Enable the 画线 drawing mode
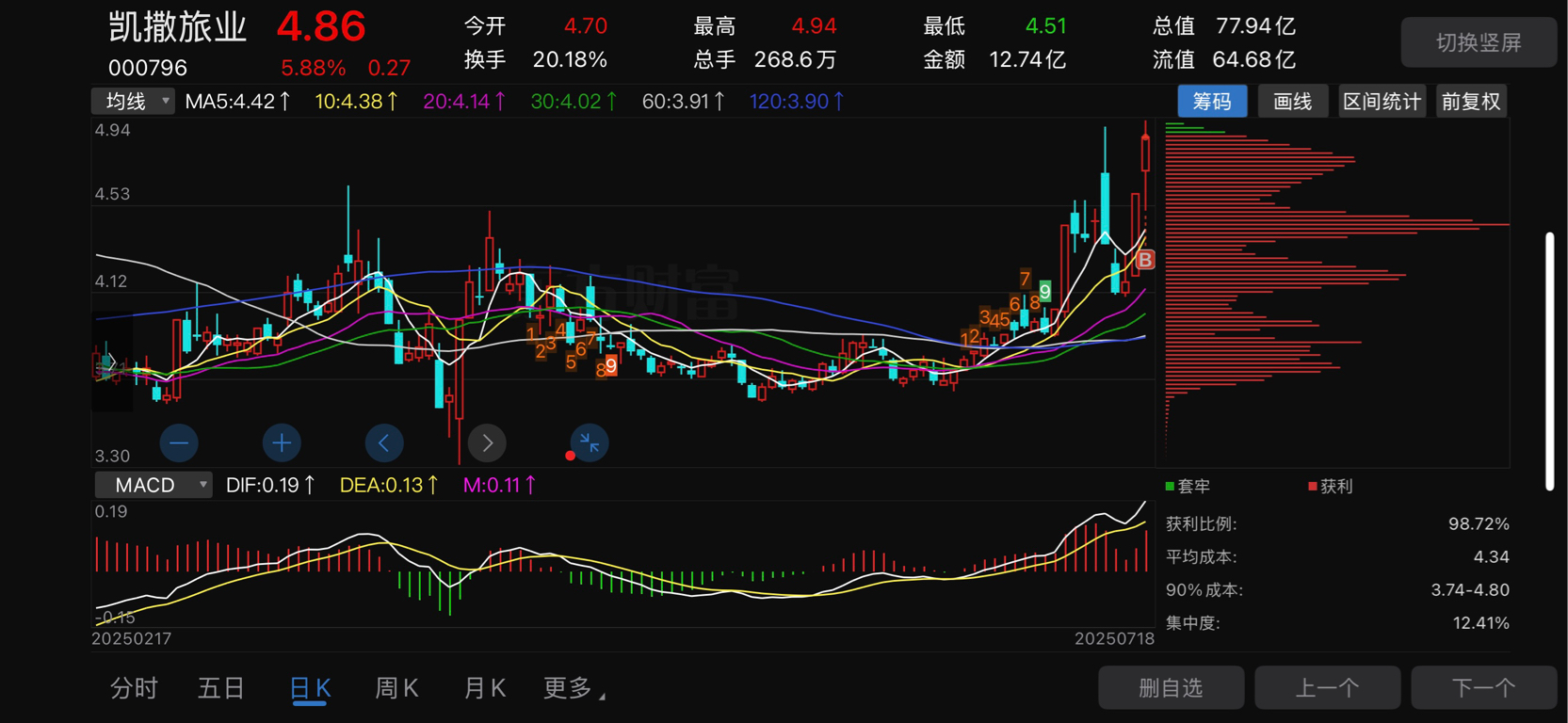1568x723 pixels. [x=1293, y=102]
